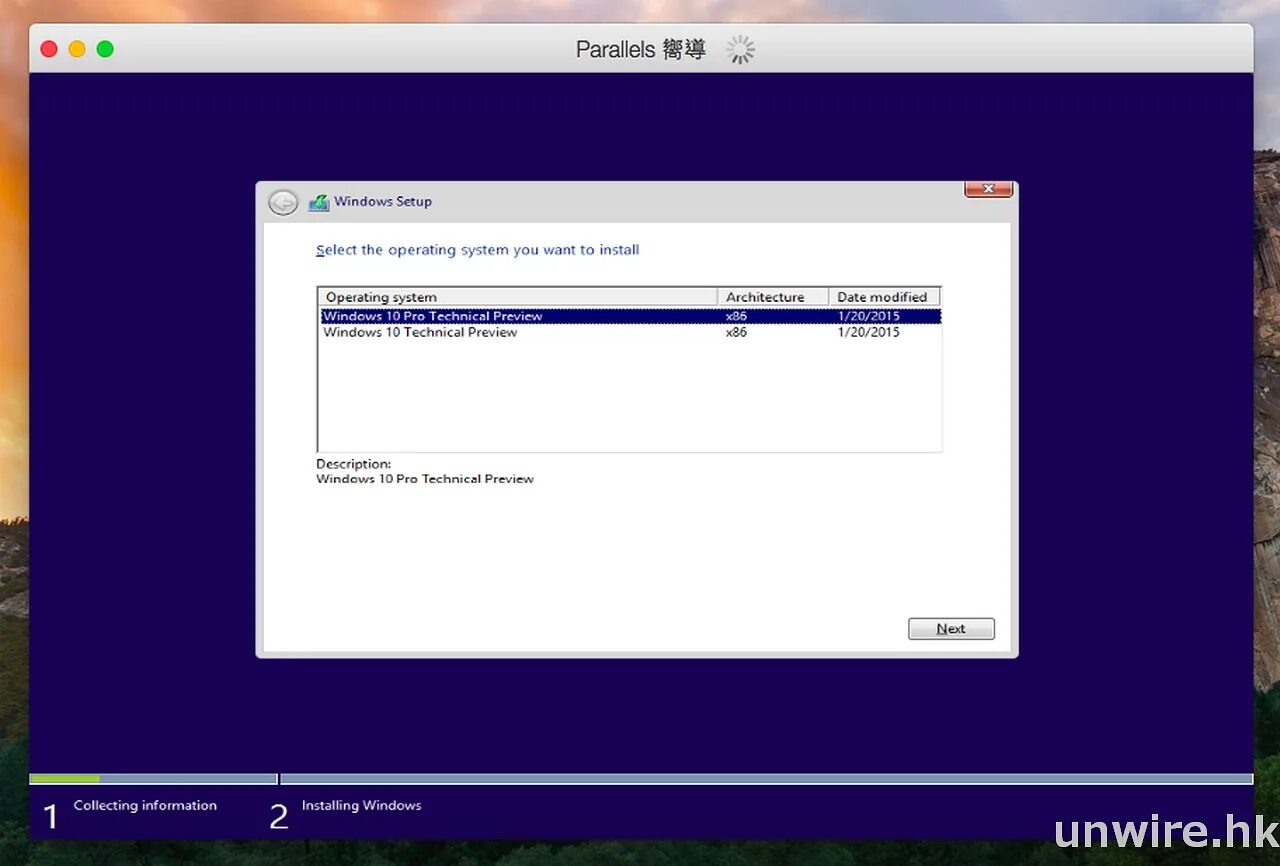Close the Parallels window with red button

click(48, 49)
